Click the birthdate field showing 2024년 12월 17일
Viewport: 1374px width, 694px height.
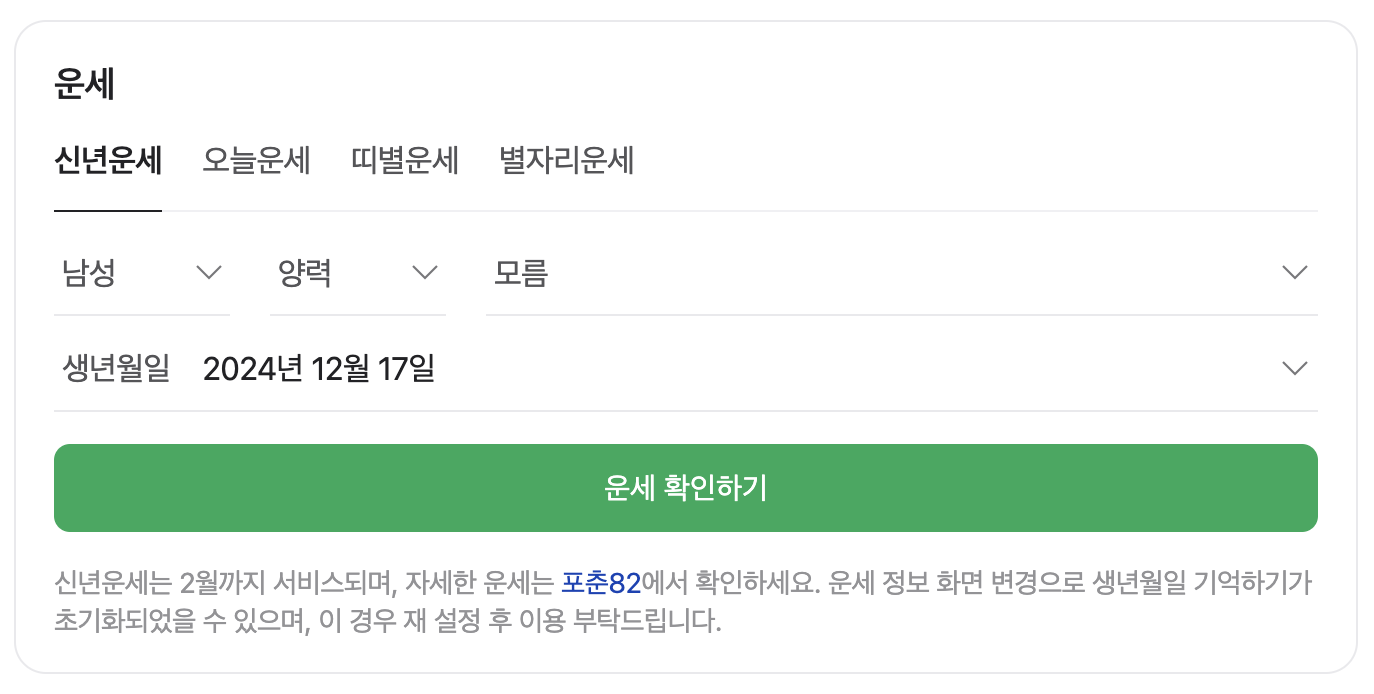tap(320, 368)
